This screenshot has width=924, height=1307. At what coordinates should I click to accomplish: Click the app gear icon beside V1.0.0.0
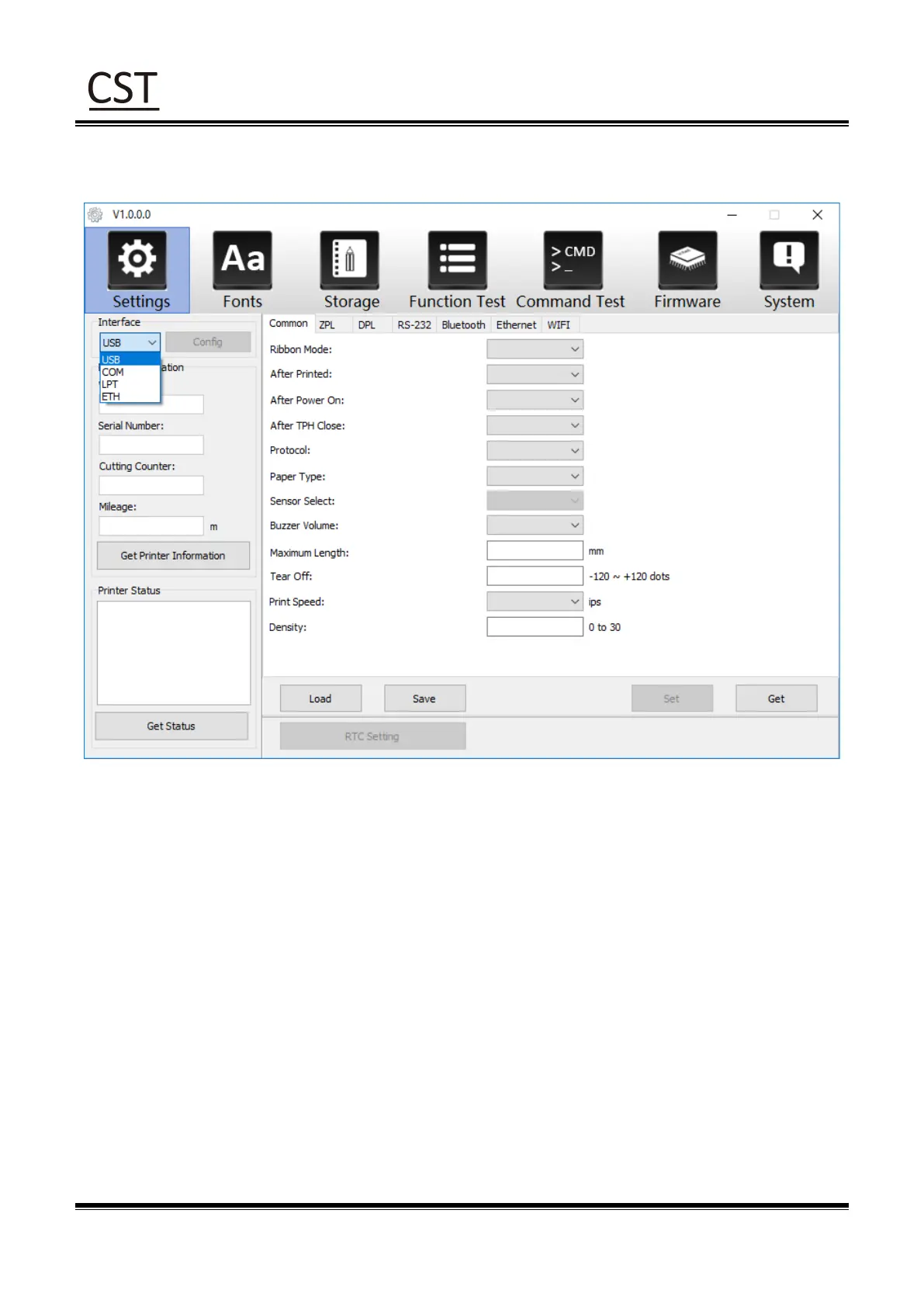coord(95,215)
